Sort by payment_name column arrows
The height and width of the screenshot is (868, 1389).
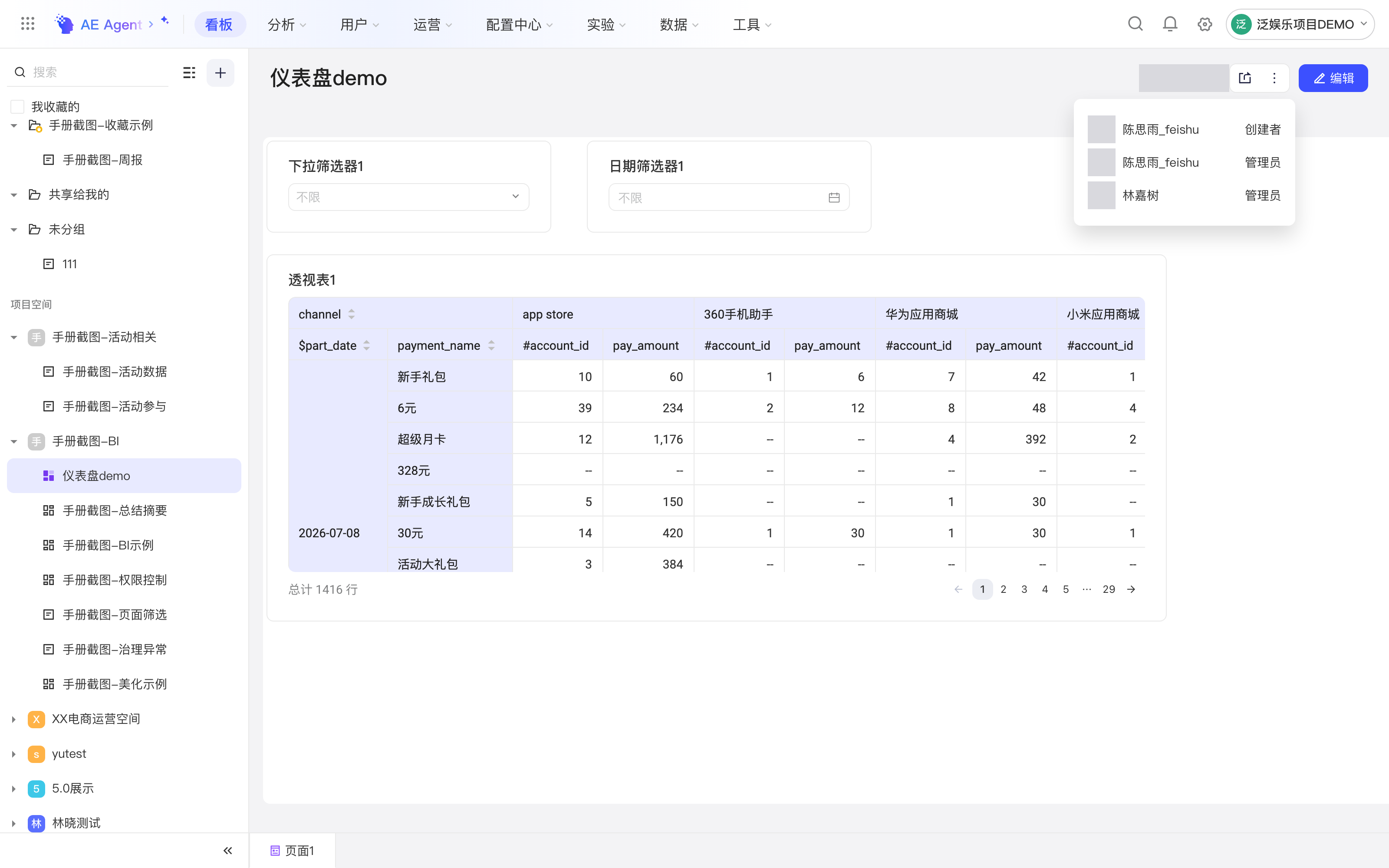coord(491,345)
